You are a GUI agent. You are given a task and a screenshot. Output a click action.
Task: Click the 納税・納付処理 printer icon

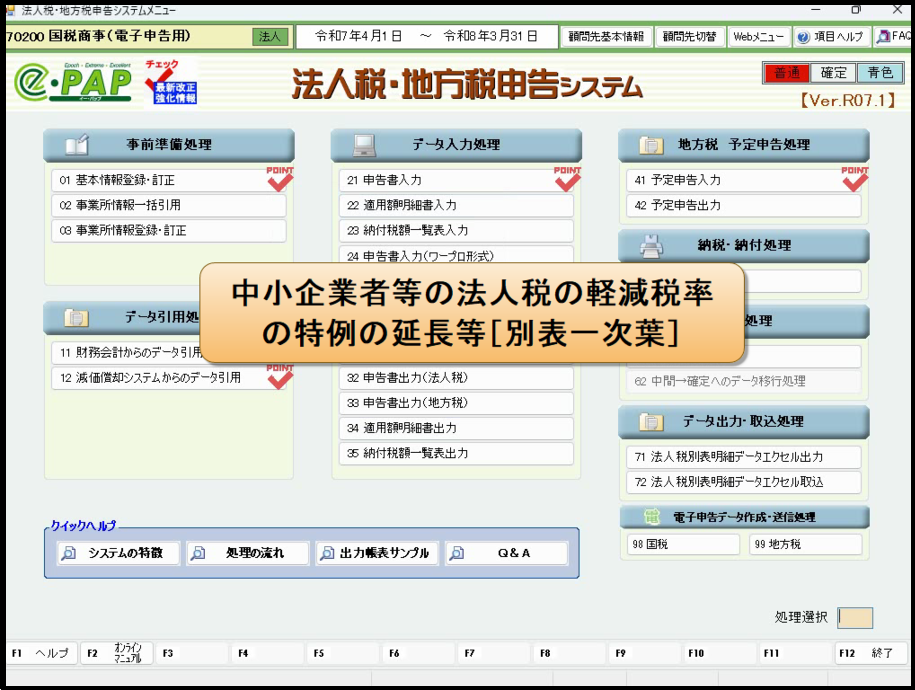[651, 246]
